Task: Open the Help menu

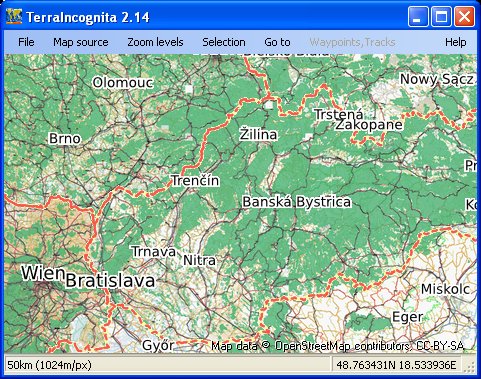Action: [x=455, y=42]
